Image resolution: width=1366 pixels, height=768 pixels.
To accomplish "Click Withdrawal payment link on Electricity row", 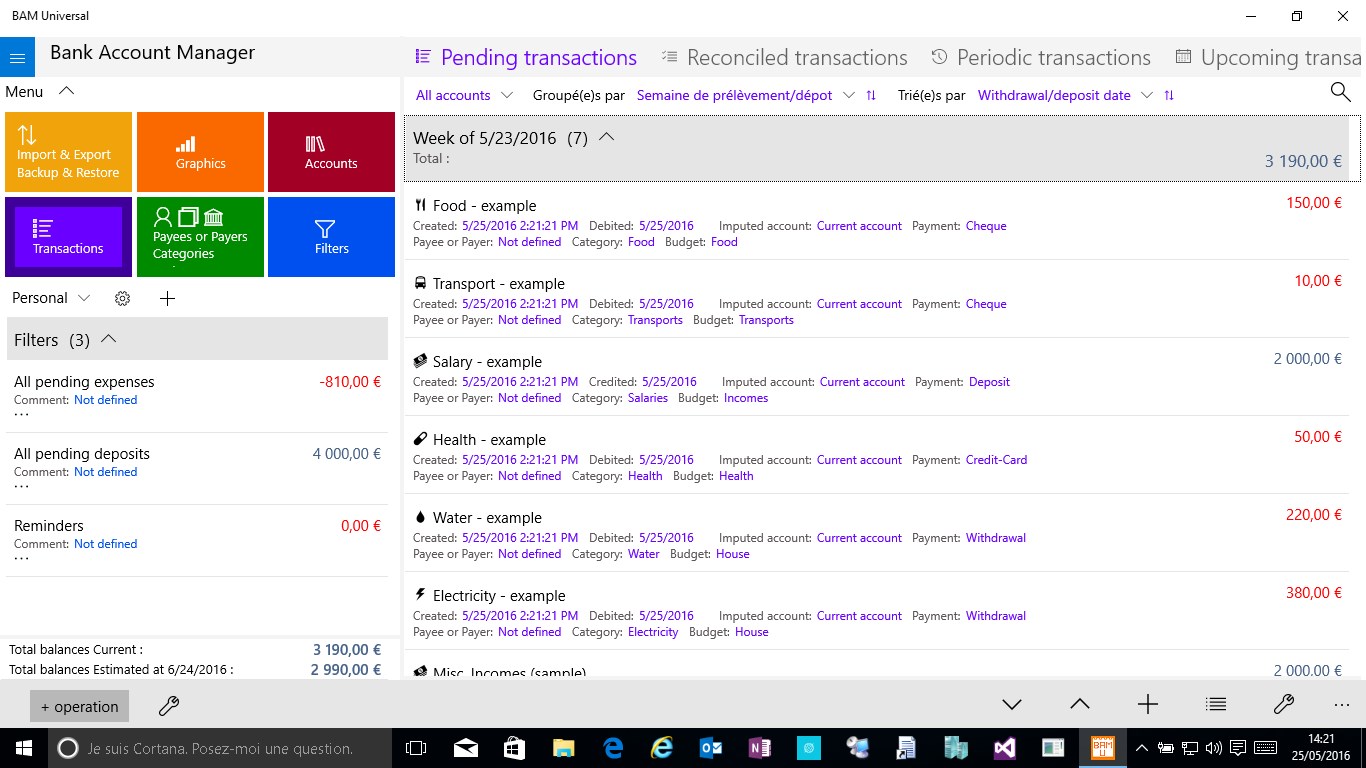I will [x=995, y=616].
